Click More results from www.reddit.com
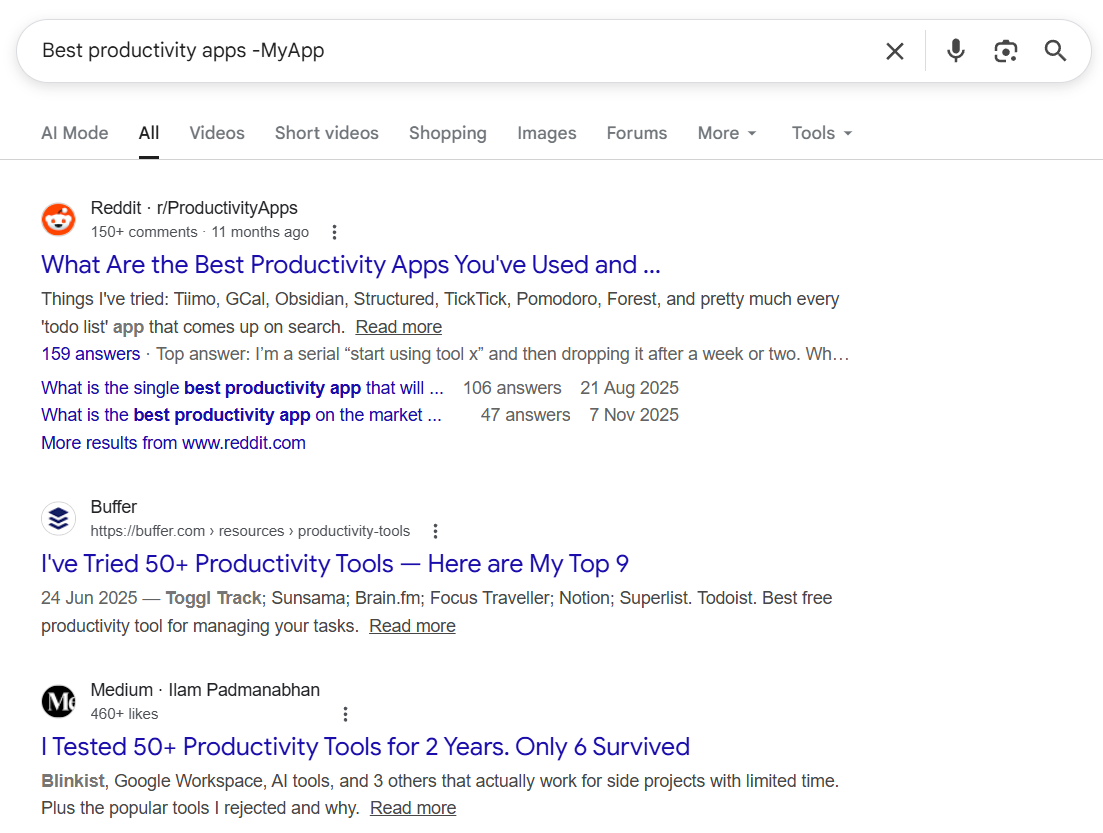 (x=173, y=442)
